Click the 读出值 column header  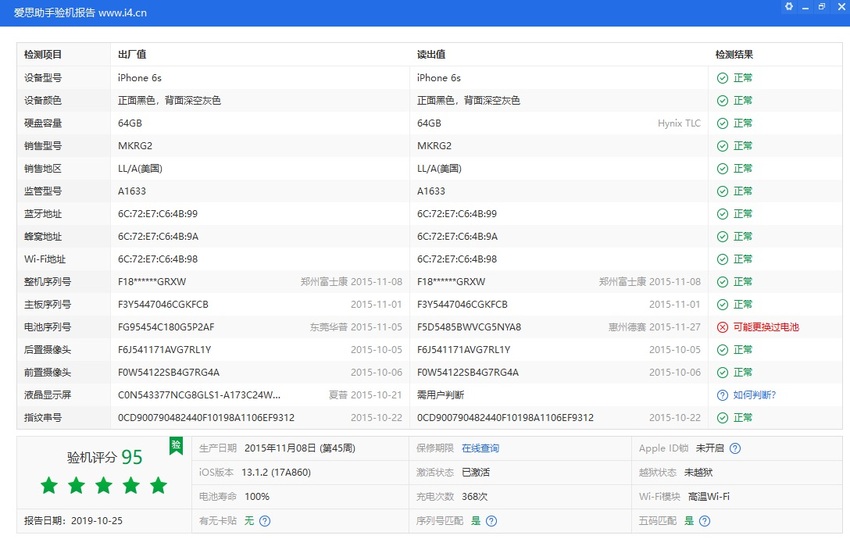coord(431,55)
